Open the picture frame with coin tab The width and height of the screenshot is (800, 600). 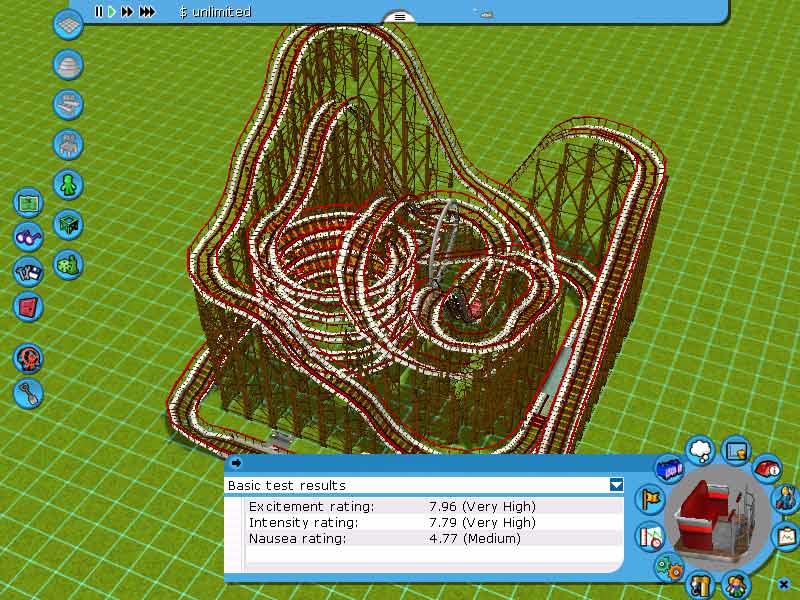(x=736, y=451)
